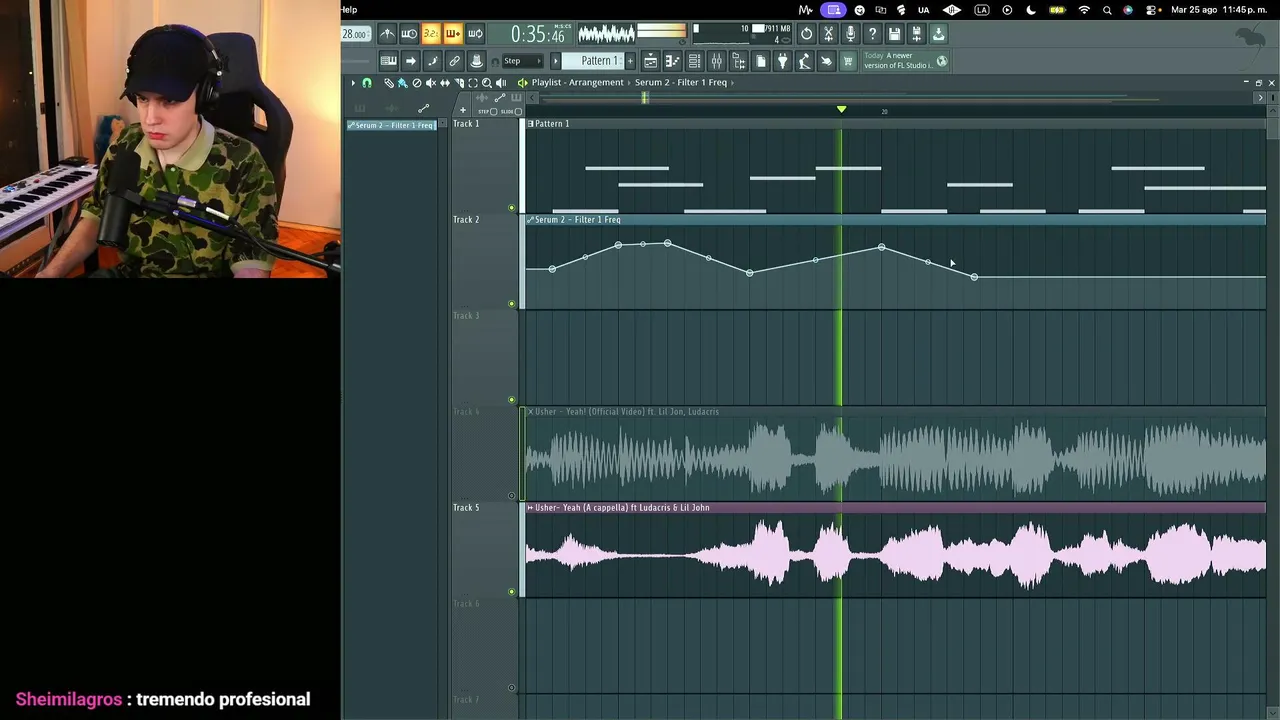1280x720 pixels.
Task: Toggle the 3-2-1 countdown before recording
Action: point(431,34)
